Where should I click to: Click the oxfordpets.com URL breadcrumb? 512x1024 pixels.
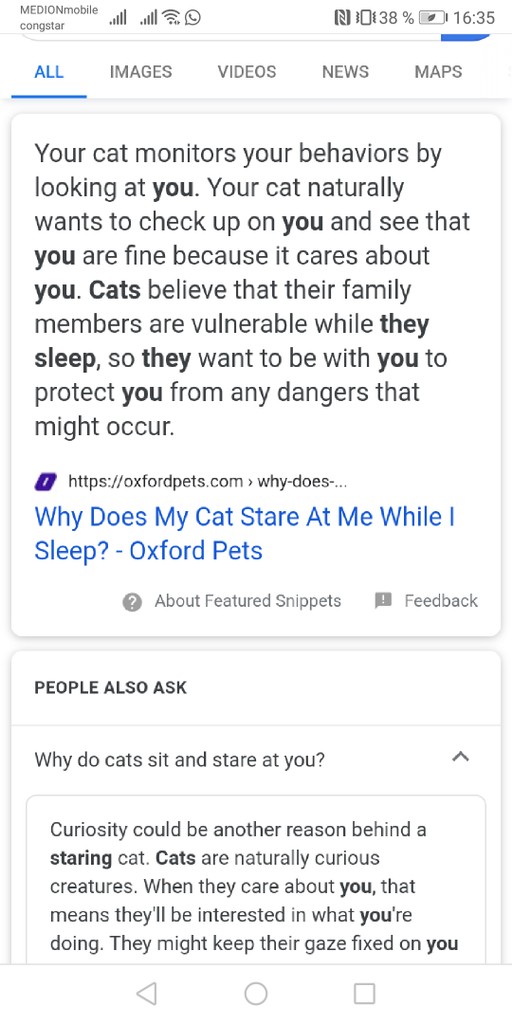click(x=208, y=483)
